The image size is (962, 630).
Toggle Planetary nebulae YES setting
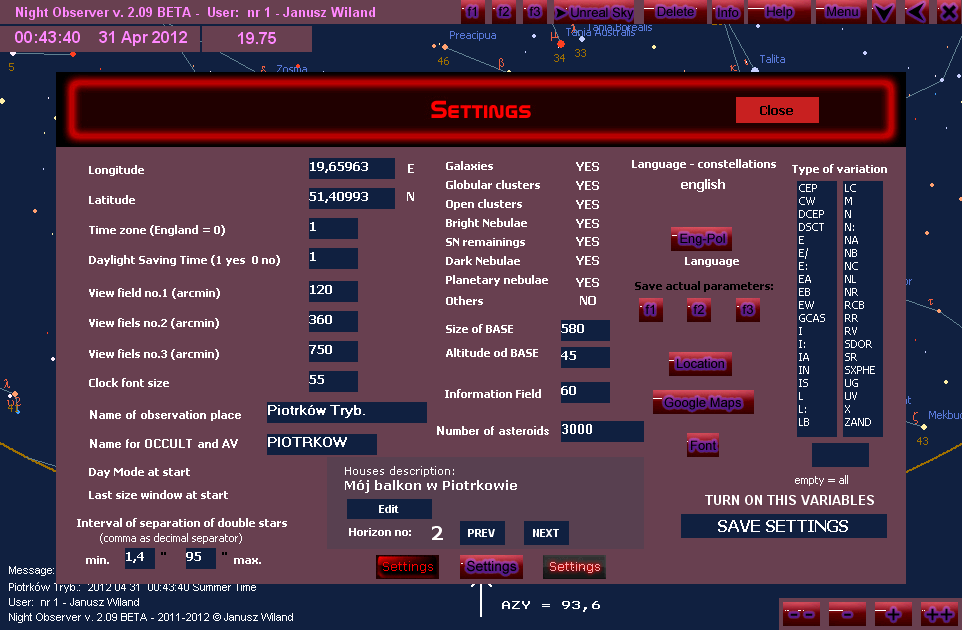pyautogui.click(x=587, y=283)
